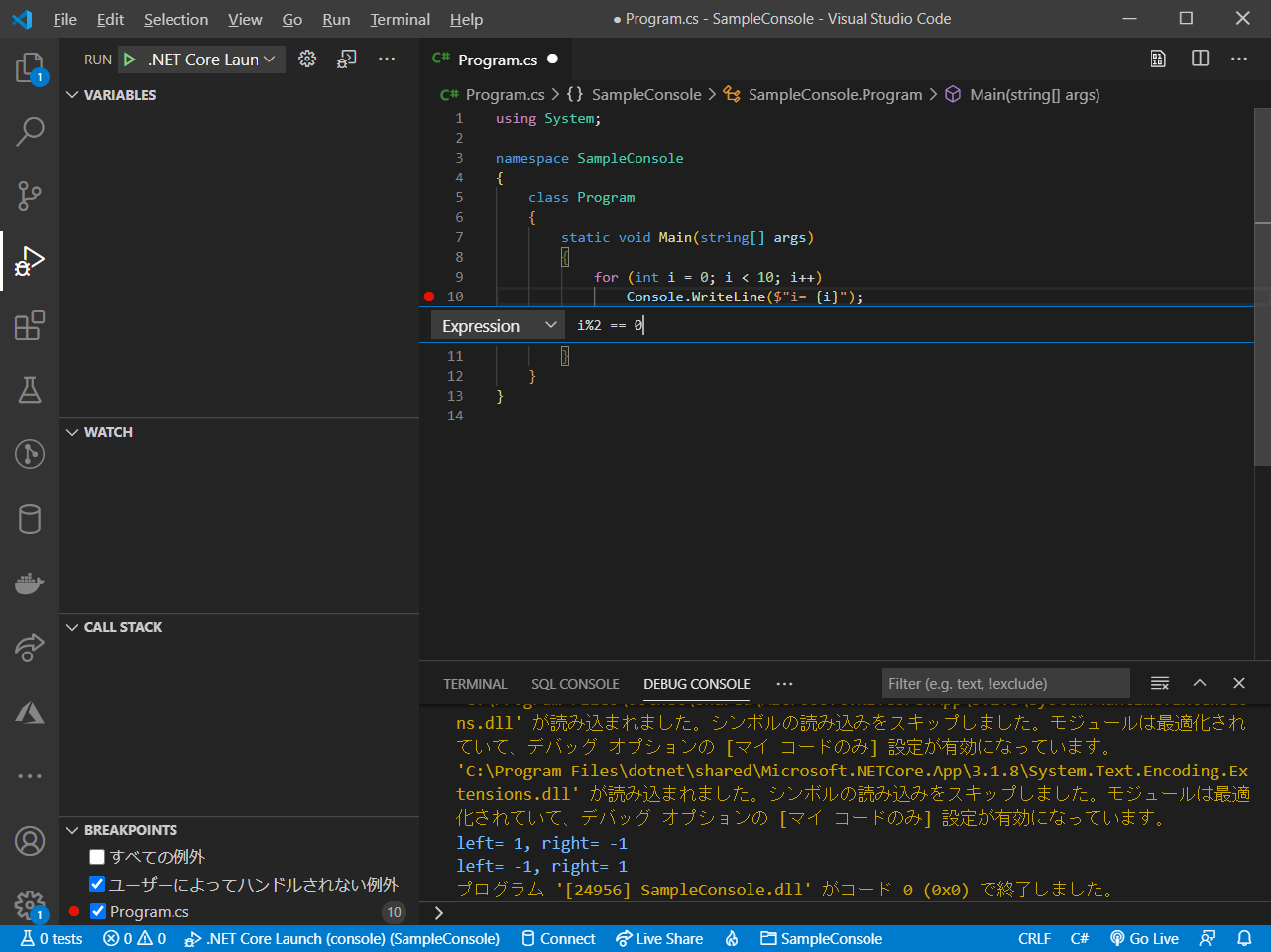
Task: Click the flame icon in status bar
Action: tap(732, 938)
